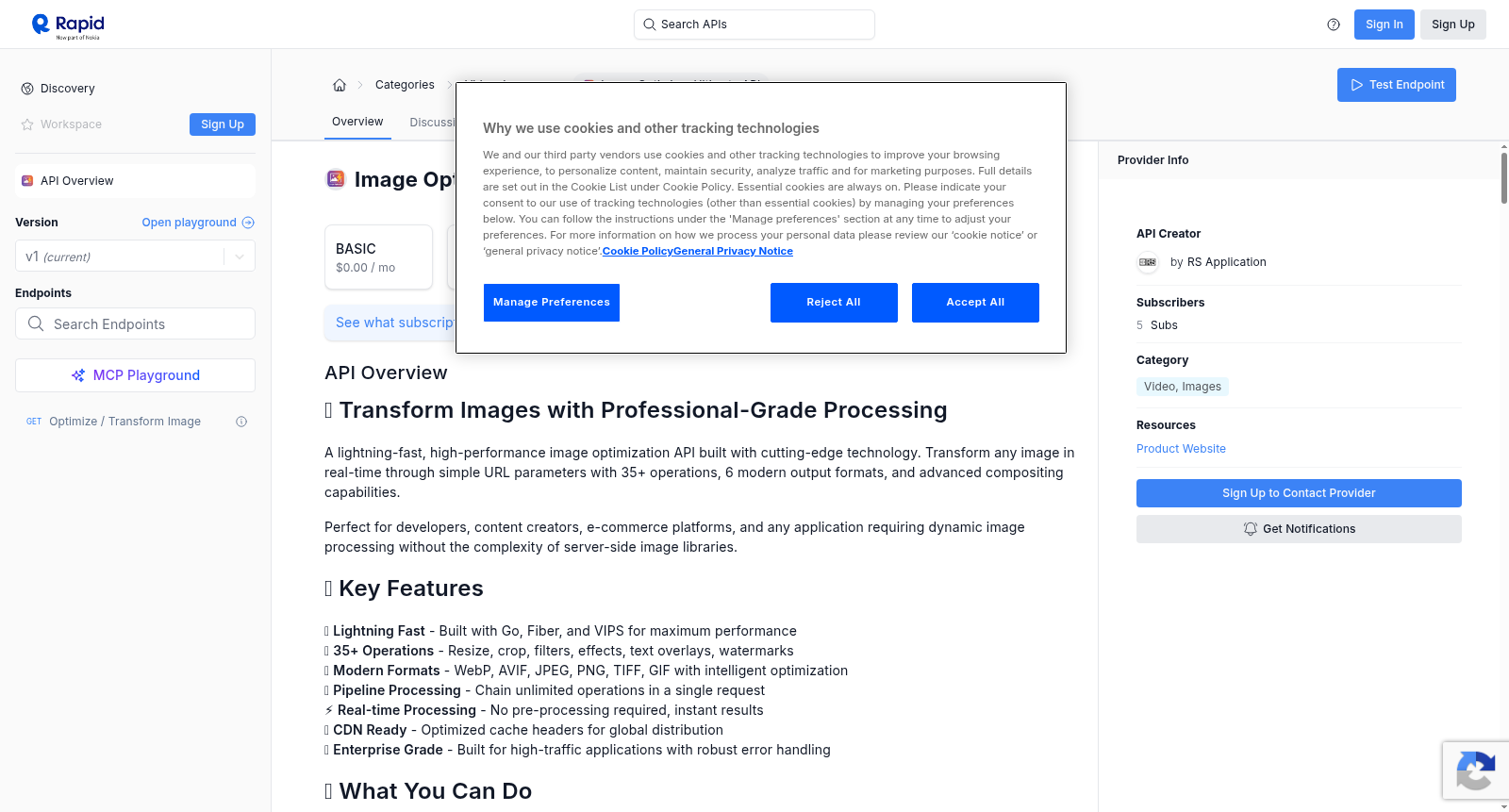The width and height of the screenshot is (1509, 812).
Task: Click Accept All cookies
Action: [x=975, y=303]
